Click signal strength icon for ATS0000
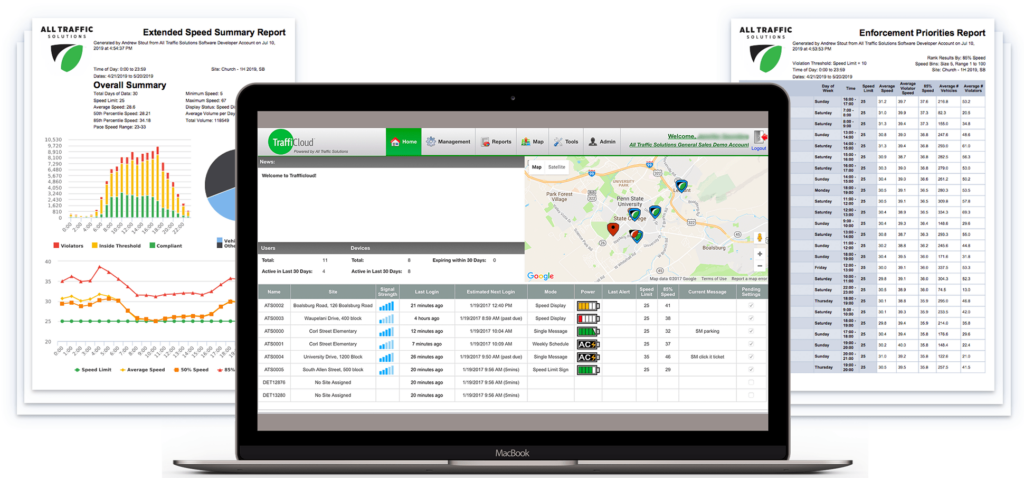Viewport: 1024px width, 478px height. click(x=387, y=331)
